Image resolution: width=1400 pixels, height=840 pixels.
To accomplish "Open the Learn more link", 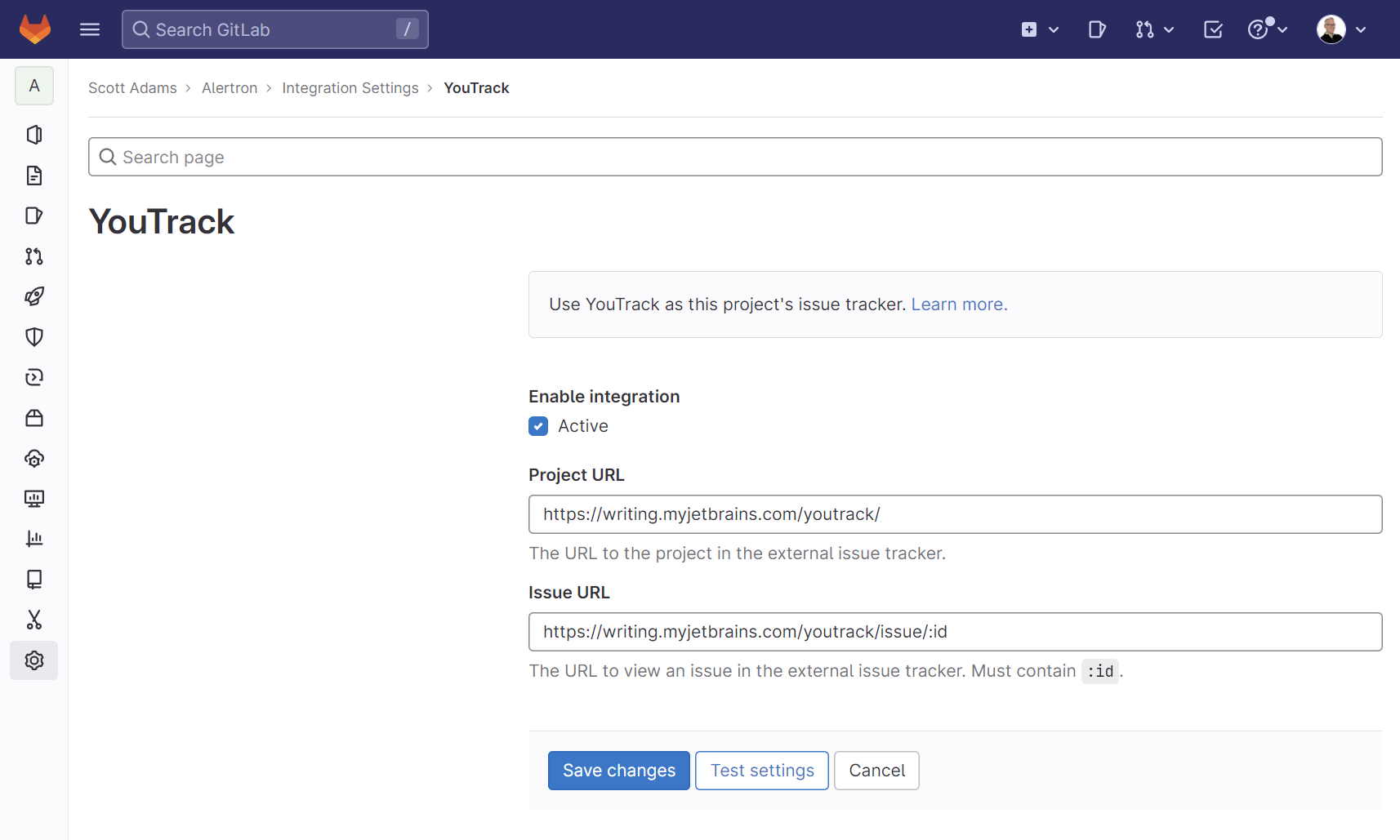I will coord(959,304).
